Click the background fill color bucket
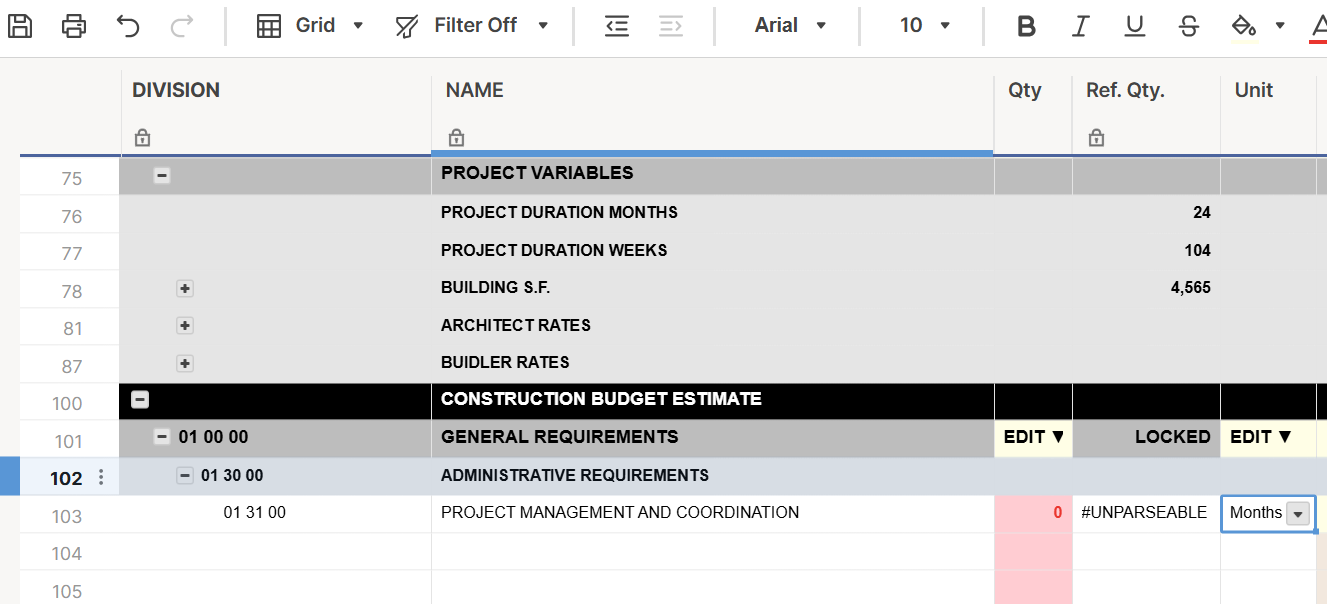This screenshot has height=604, width=1327. click(1243, 25)
